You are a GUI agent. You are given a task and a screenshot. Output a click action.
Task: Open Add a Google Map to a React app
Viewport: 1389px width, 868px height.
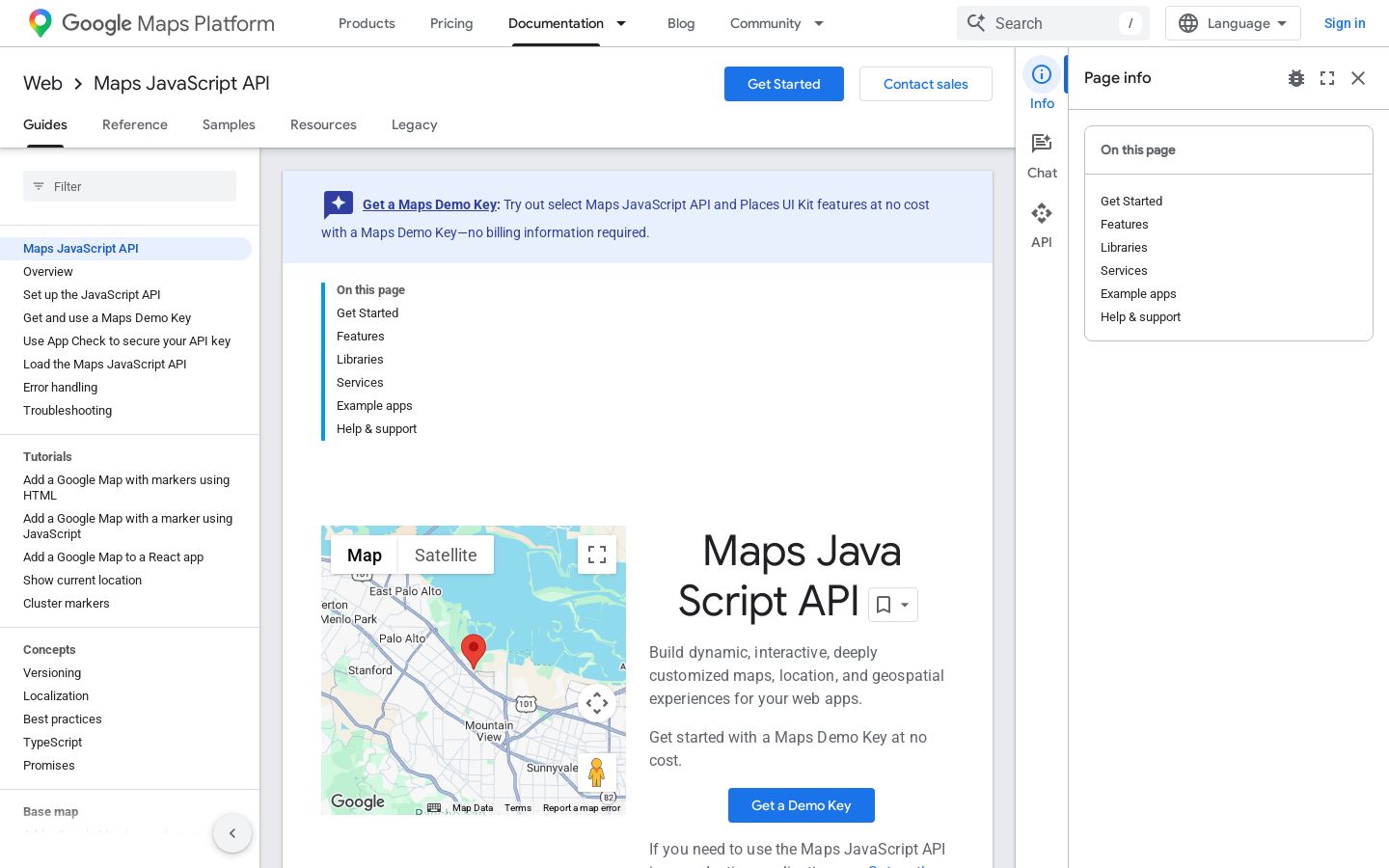114,557
